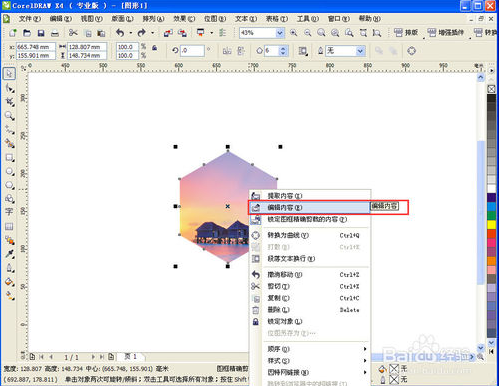
Task: Expand the 样式 (S) submenu
Action: click(x=316, y=360)
